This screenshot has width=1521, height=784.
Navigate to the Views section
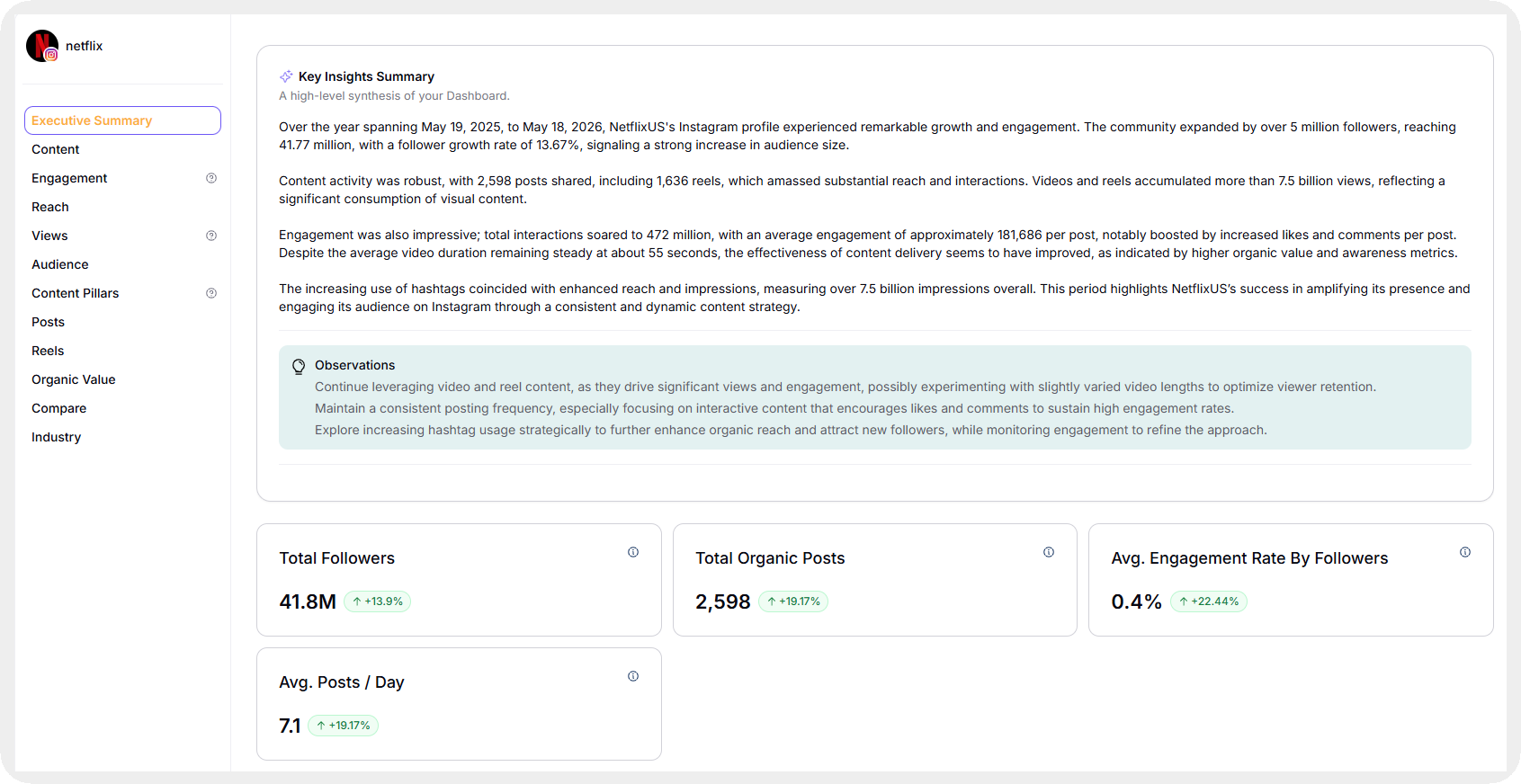pyautogui.click(x=49, y=236)
